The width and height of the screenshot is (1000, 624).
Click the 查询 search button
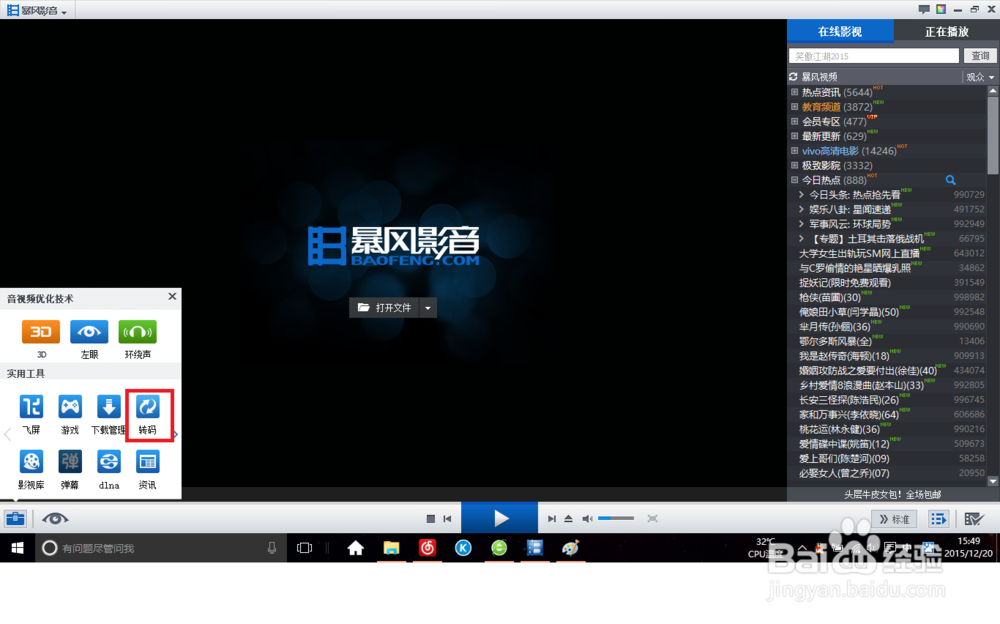(980, 56)
